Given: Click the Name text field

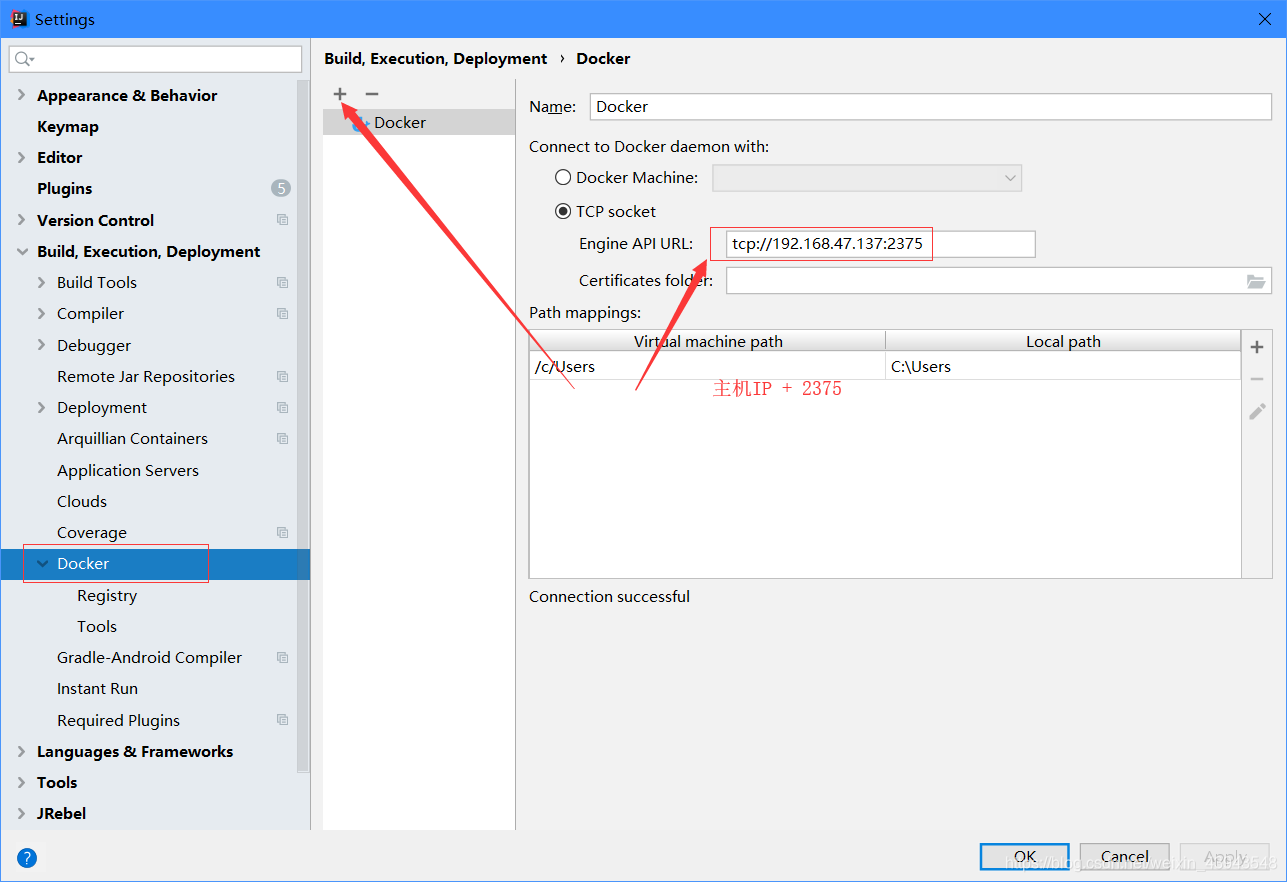Looking at the screenshot, I should (x=931, y=106).
